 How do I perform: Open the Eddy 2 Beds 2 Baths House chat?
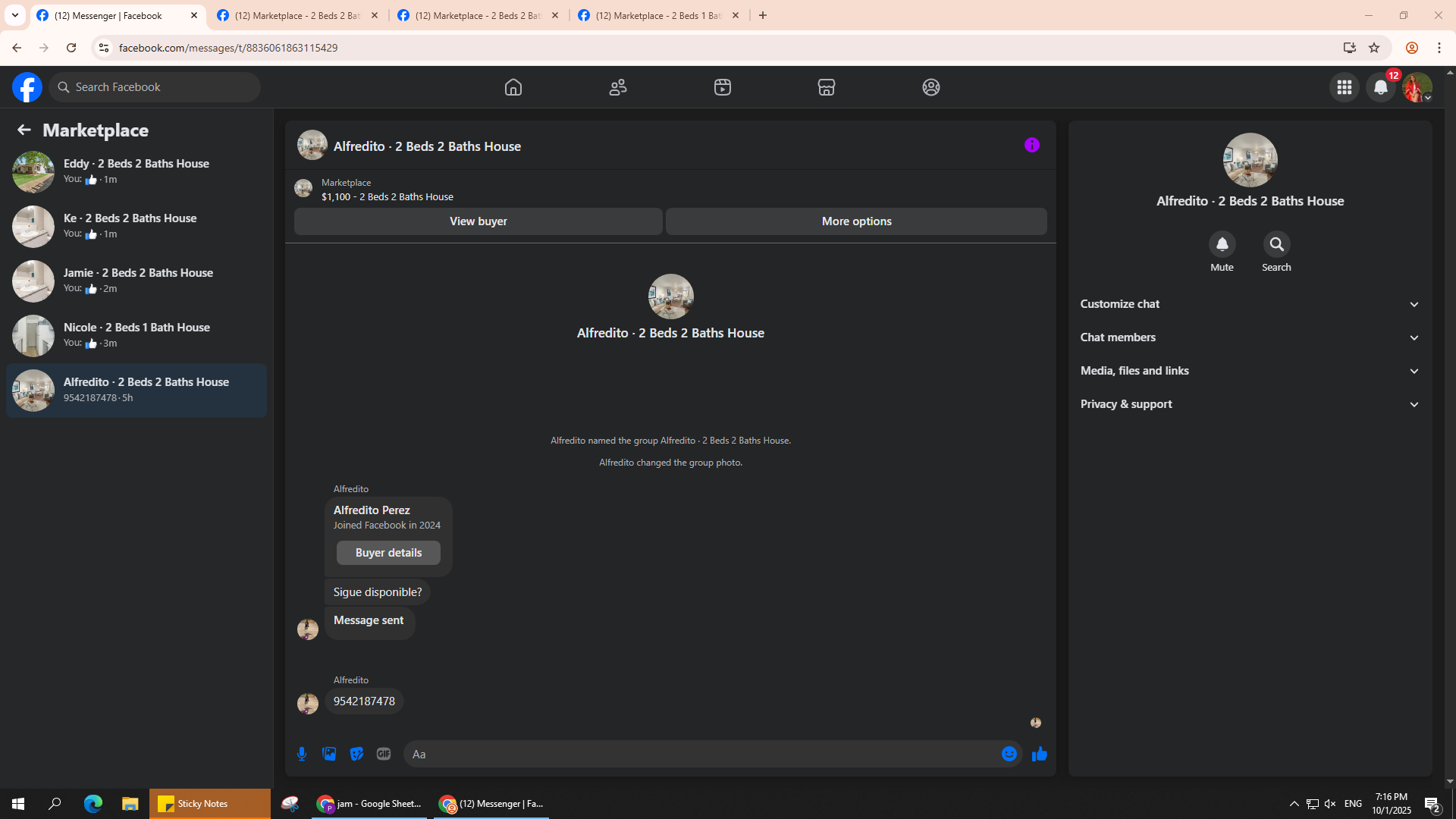pyautogui.click(x=136, y=171)
